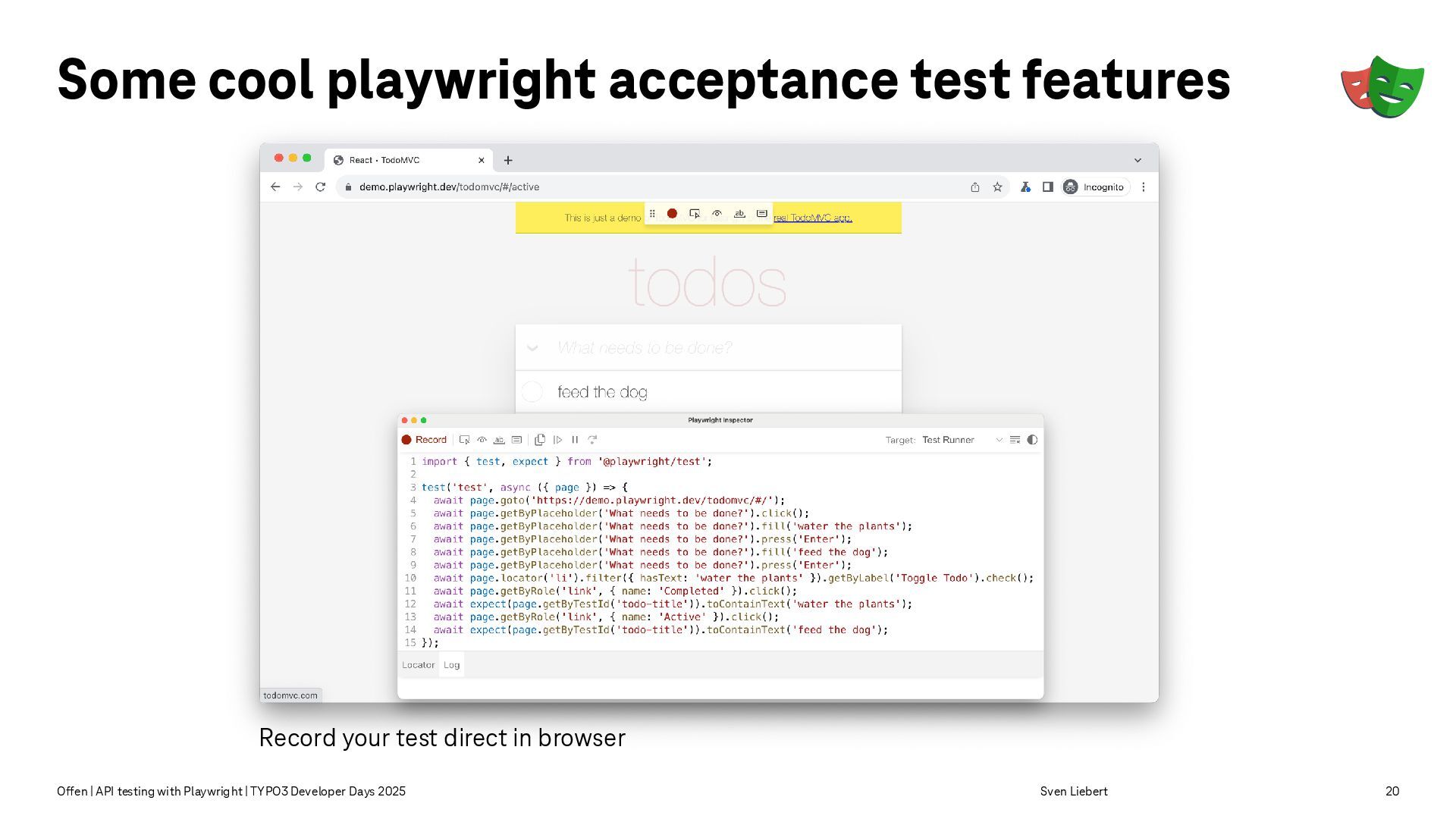Click the Resume icon in Inspector toolbar

(557, 440)
